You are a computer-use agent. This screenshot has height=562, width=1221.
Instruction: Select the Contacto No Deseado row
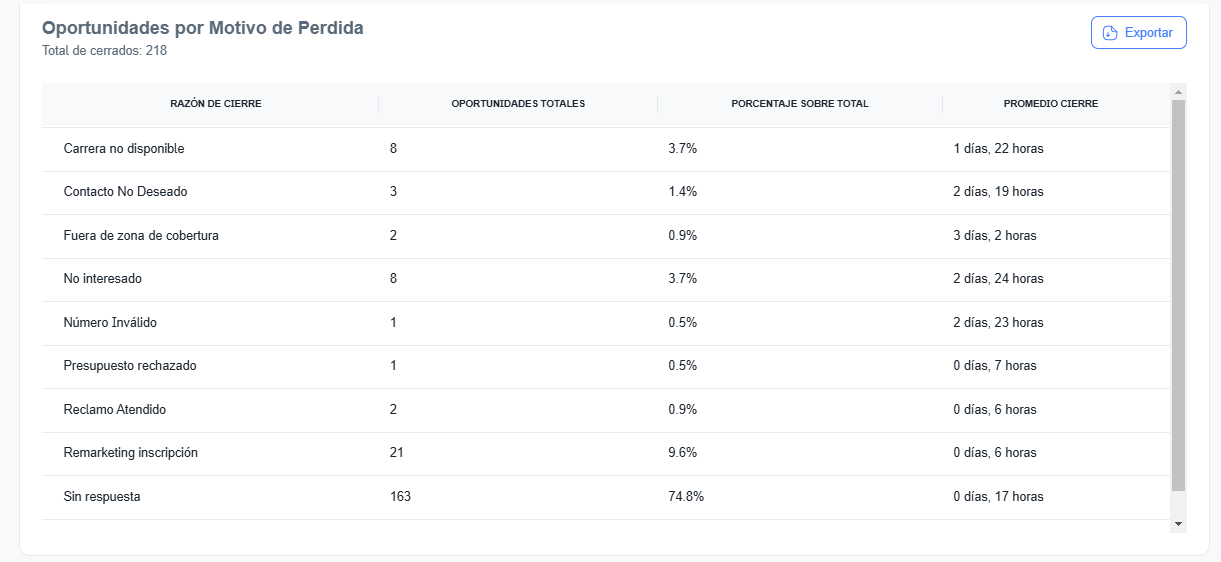tap(125, 192)
